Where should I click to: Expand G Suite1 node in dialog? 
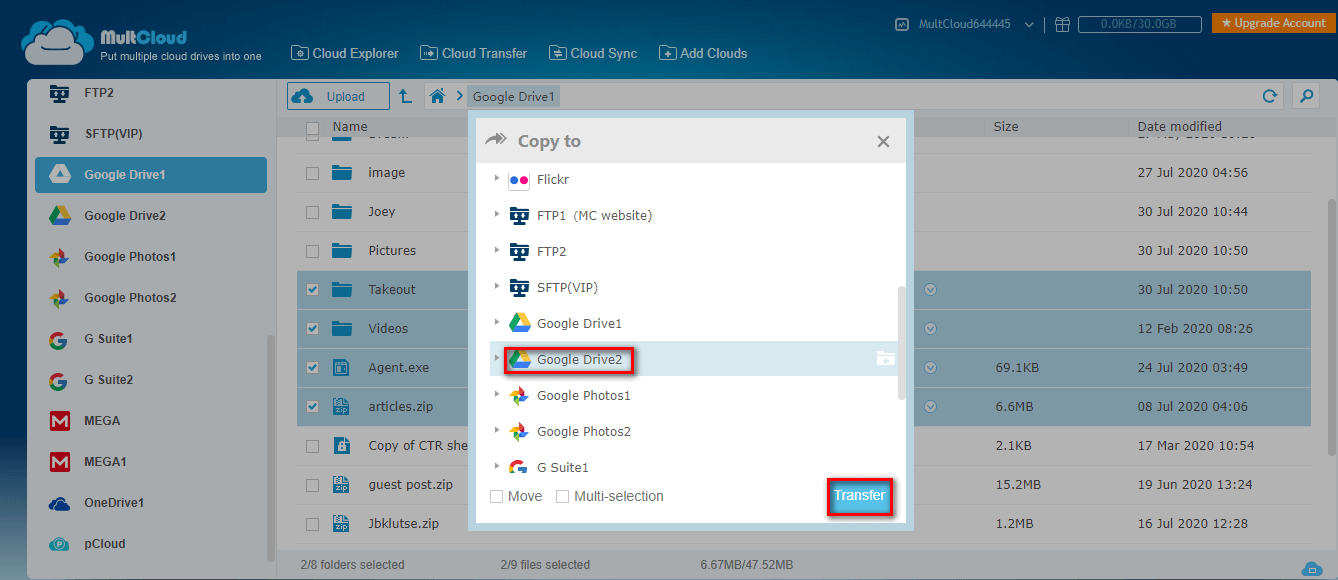click(x=497, y=467)
